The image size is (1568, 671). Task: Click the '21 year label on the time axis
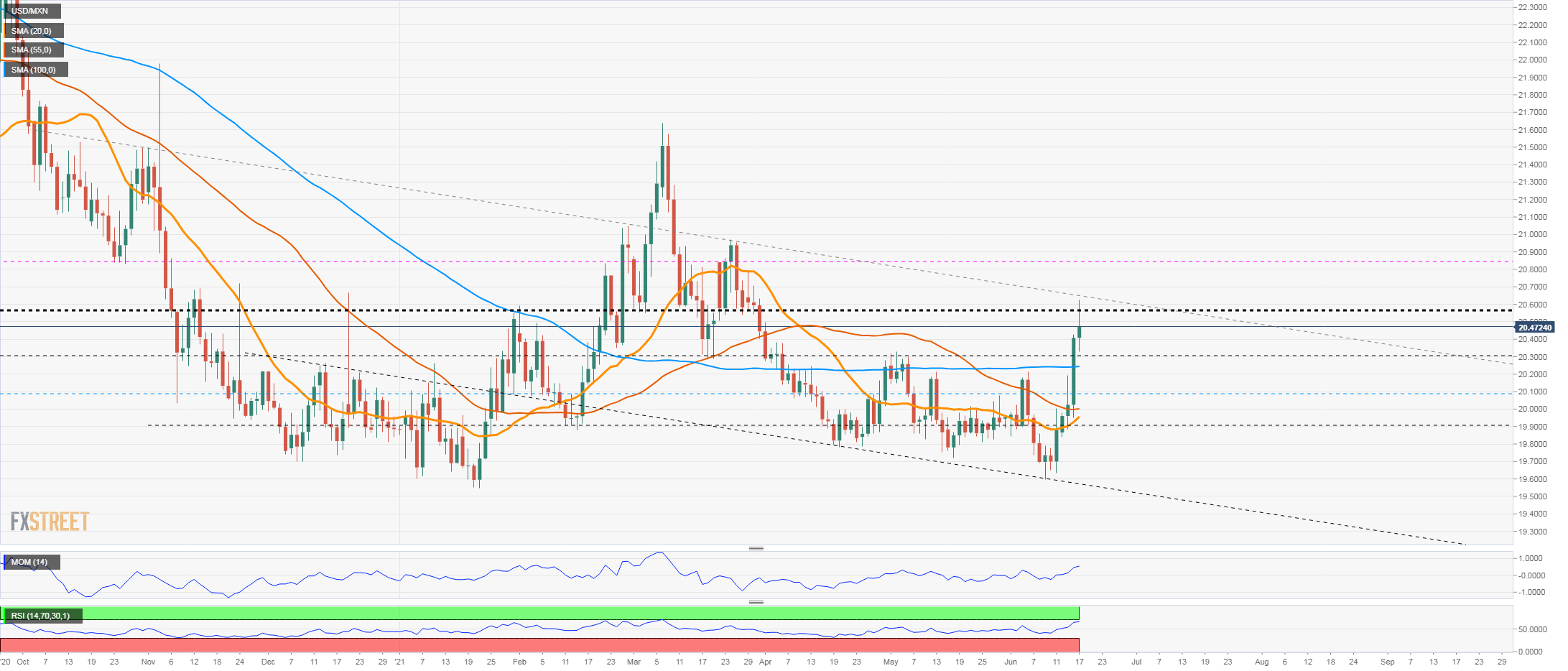click(x=400, y=662)
